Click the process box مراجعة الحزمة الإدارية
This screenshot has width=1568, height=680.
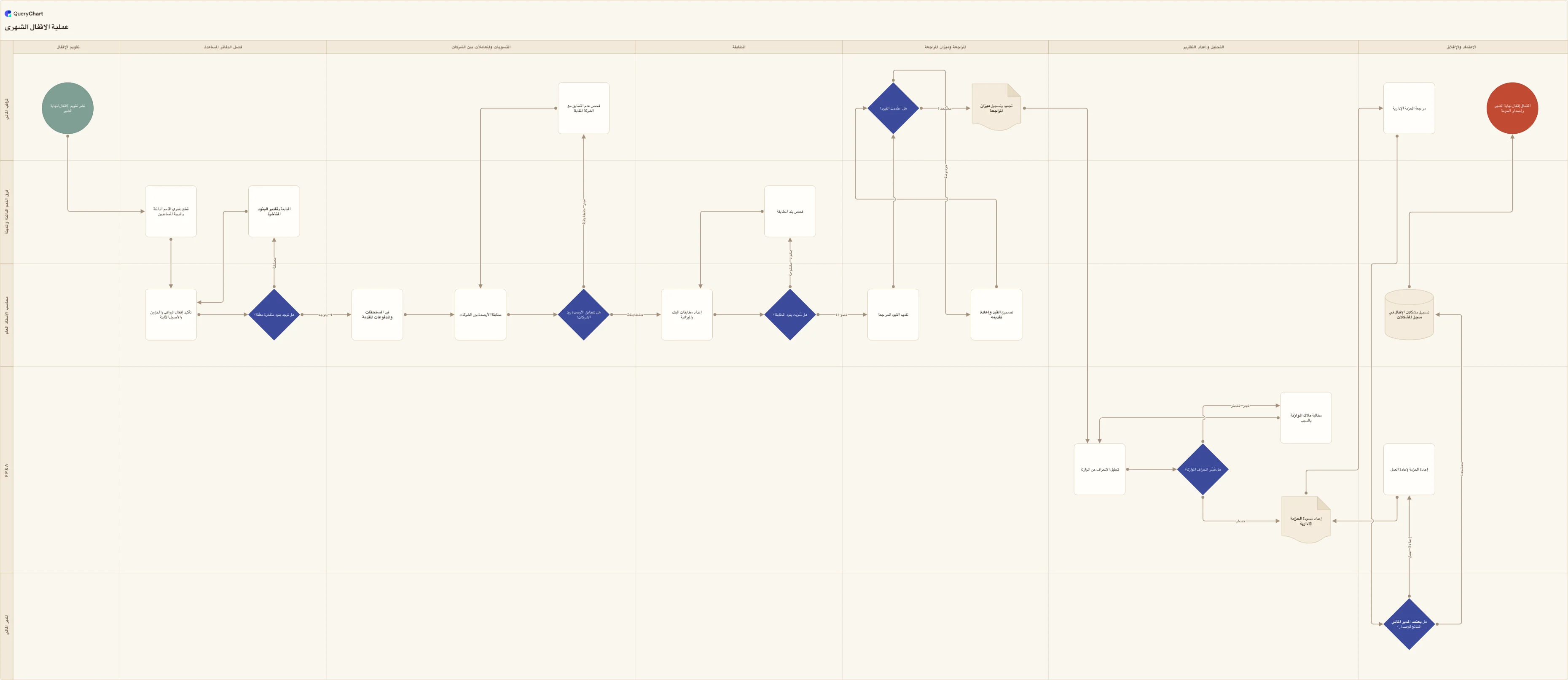[1409, 108]
